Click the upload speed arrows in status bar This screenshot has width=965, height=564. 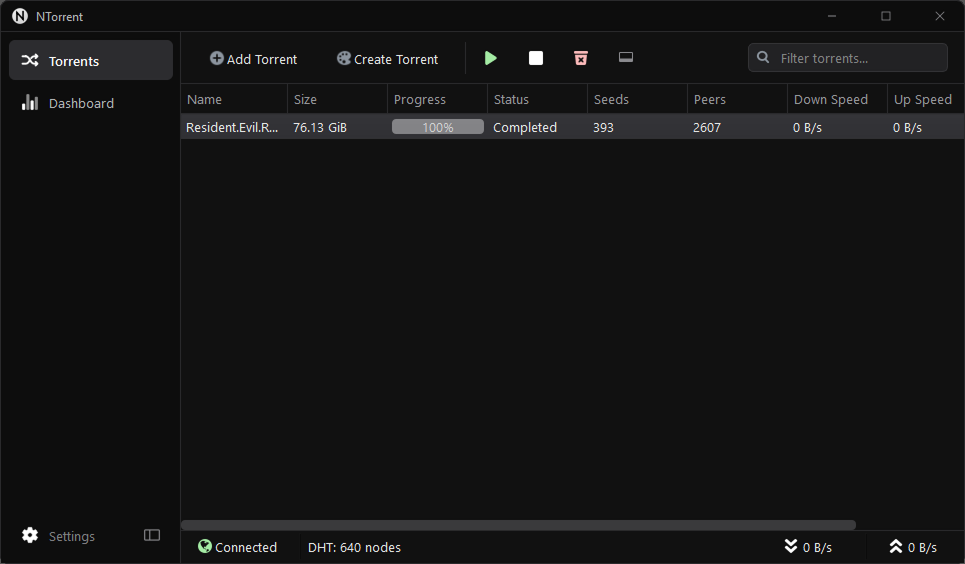(896, 546)
